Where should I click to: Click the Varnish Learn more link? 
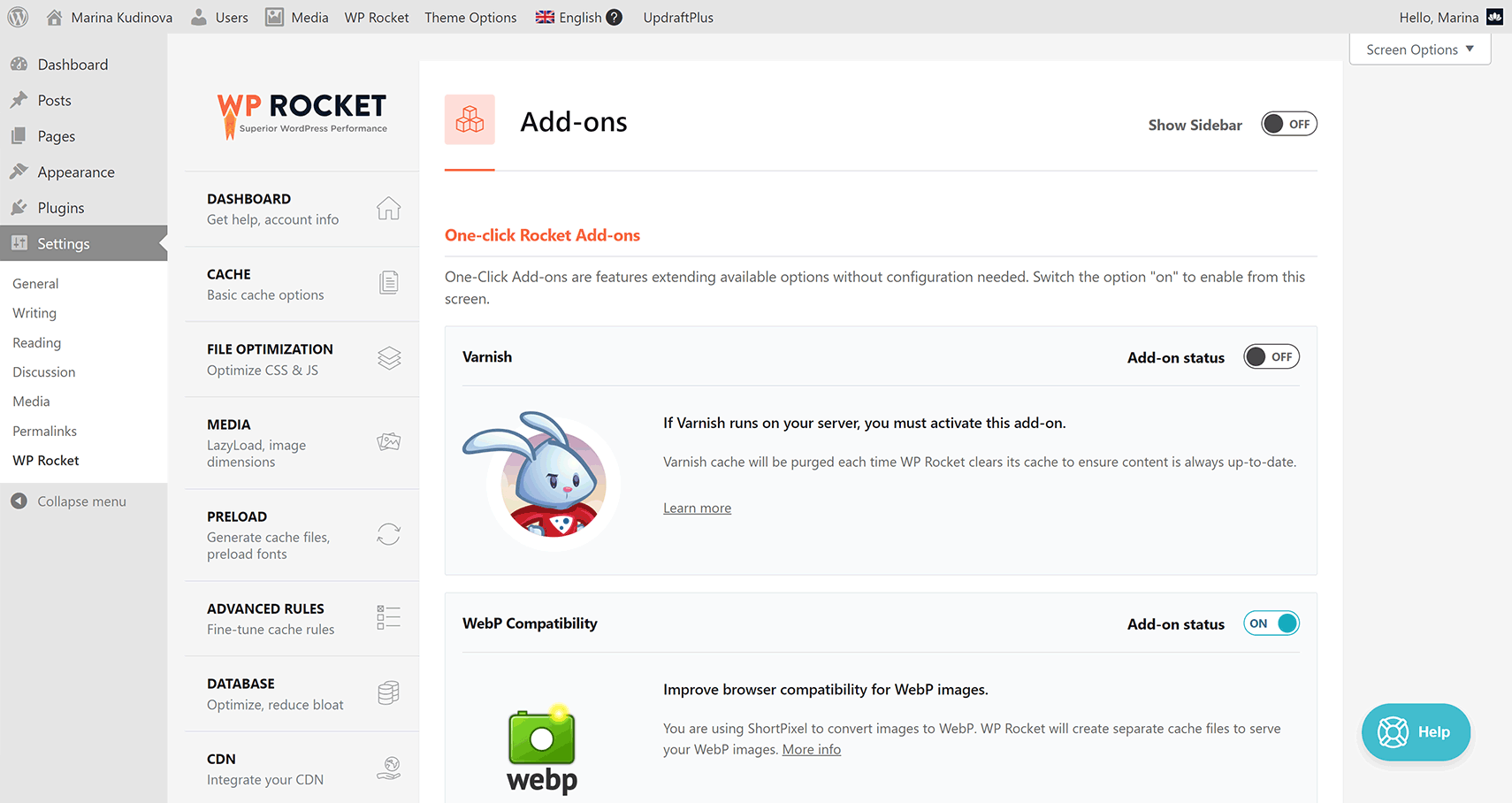pos(697,508)
